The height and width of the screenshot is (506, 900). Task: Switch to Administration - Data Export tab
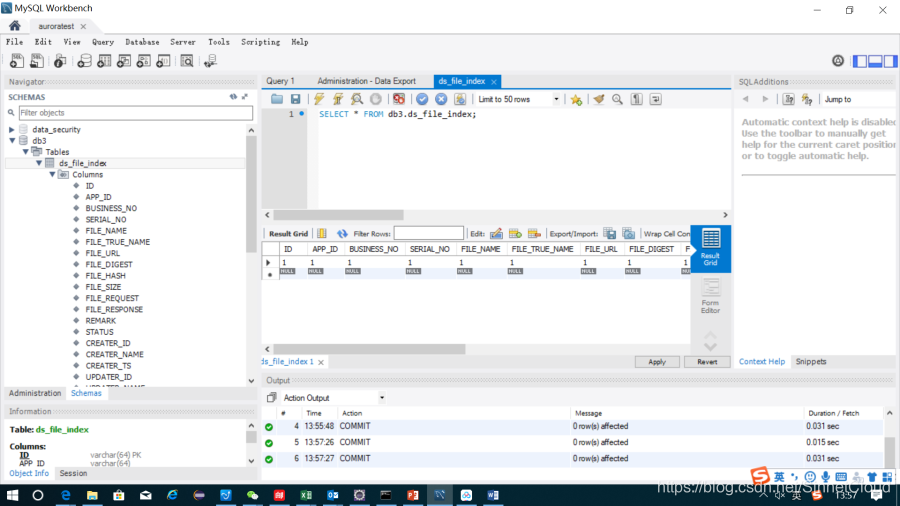click(x=366, y=81)
